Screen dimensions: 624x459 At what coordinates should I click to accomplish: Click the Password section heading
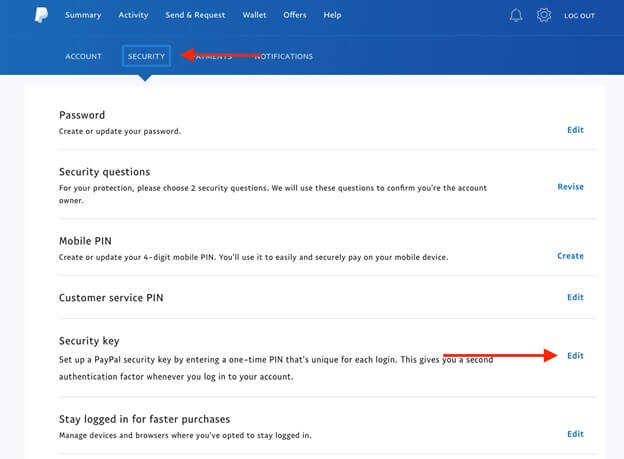point(82,115)
